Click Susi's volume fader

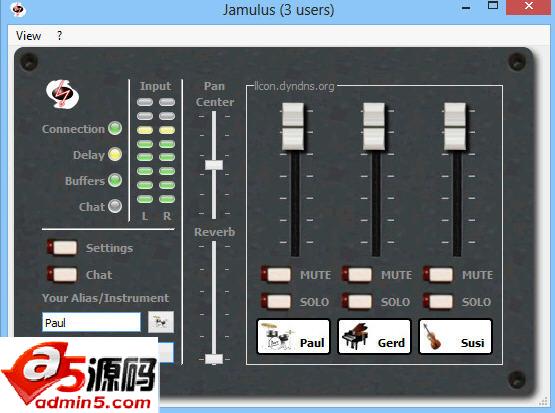click(455, 126)
